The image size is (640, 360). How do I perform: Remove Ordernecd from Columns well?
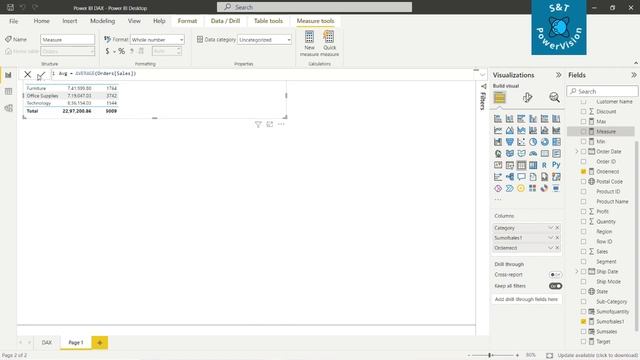pos(557,248)
